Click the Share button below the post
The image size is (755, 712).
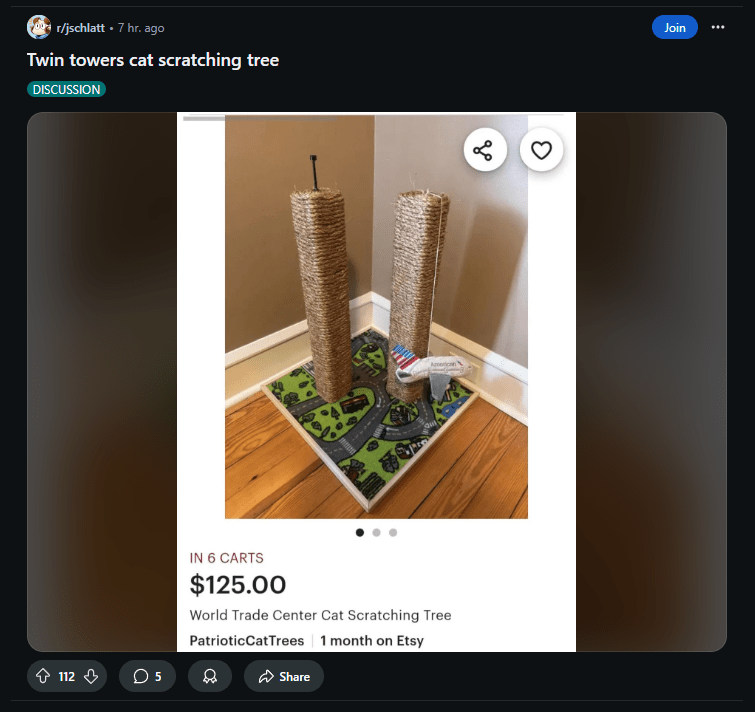(x=284, y=676)
